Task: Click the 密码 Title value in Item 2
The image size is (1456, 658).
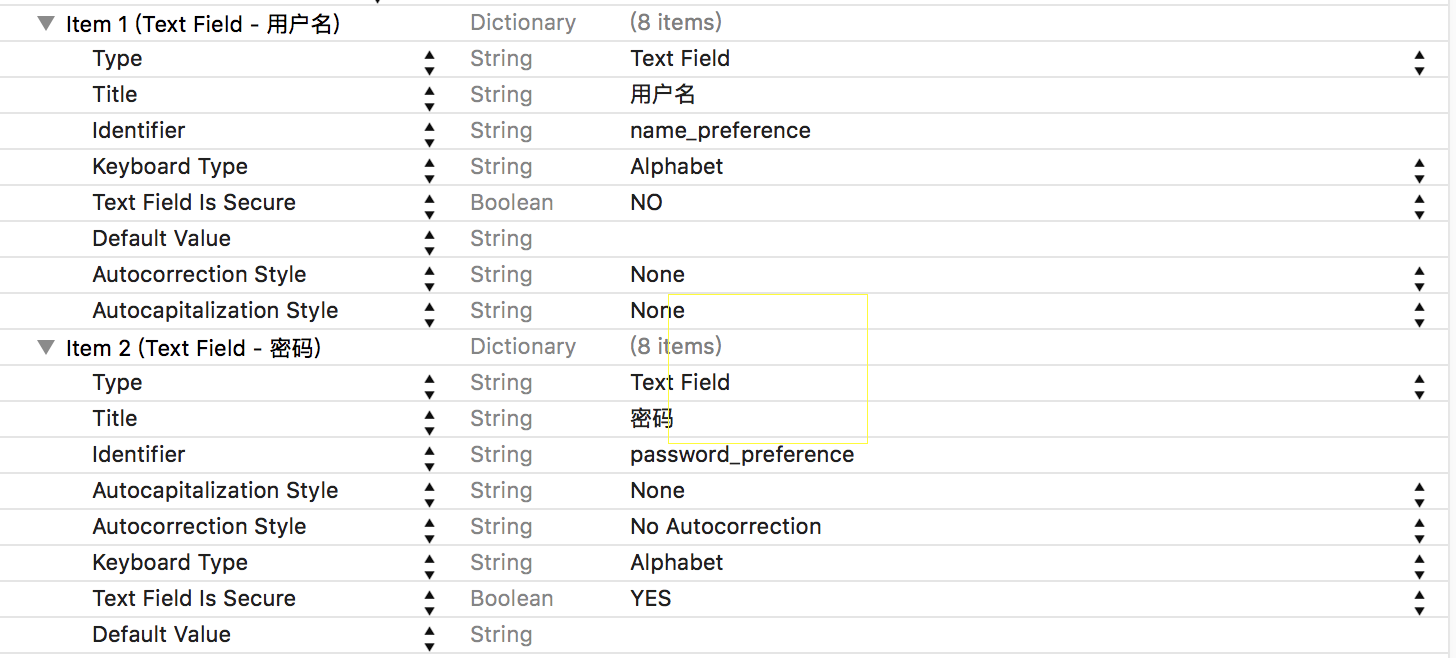Action: click(x=651, y=419)
